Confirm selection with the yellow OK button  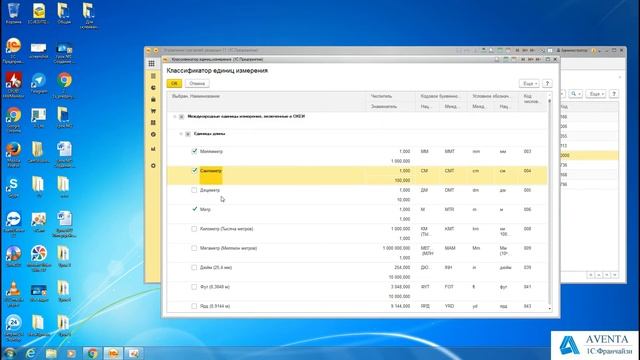pos(174,84)
